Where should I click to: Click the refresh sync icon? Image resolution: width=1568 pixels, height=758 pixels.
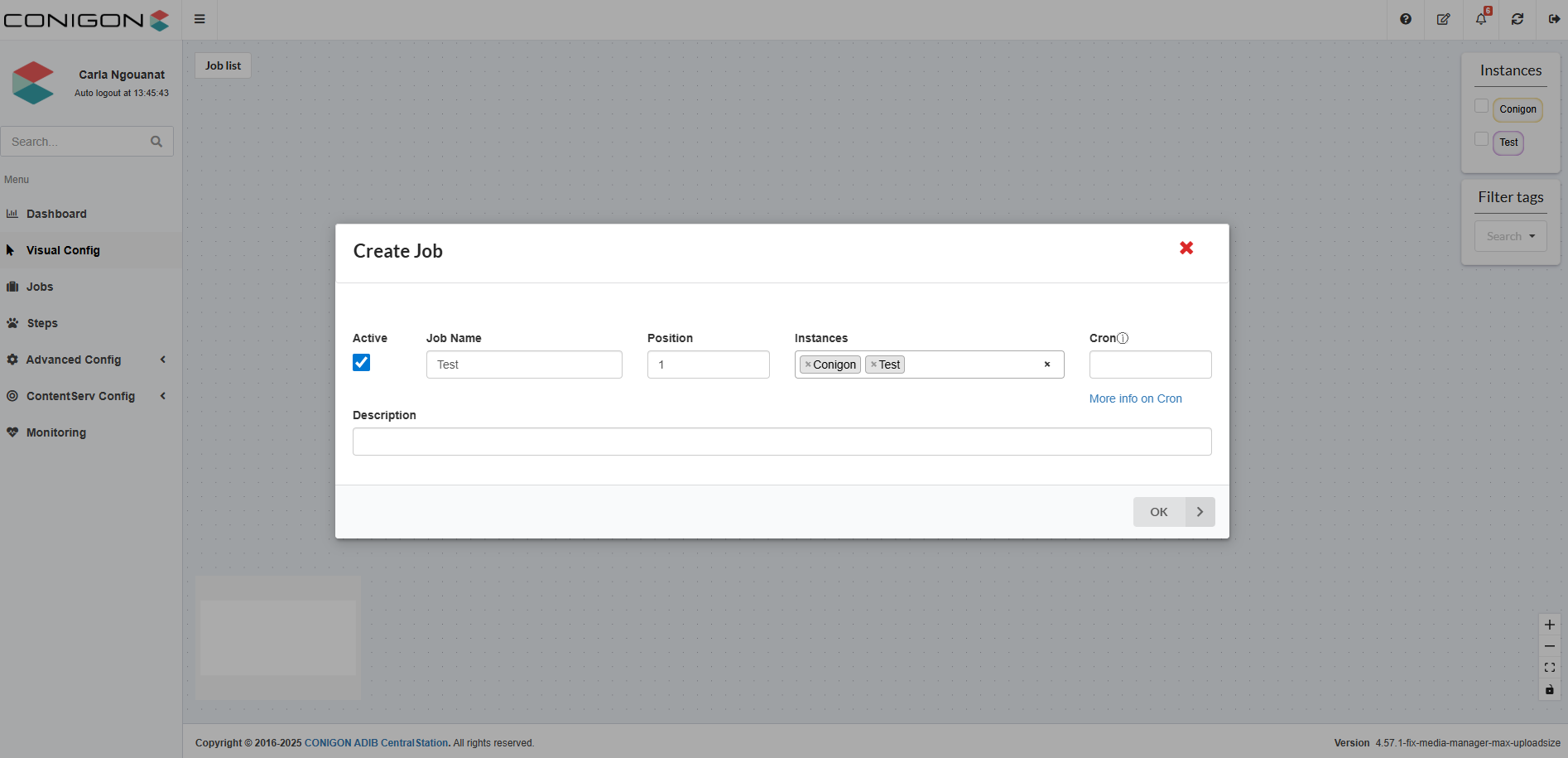coord(1517,19)
